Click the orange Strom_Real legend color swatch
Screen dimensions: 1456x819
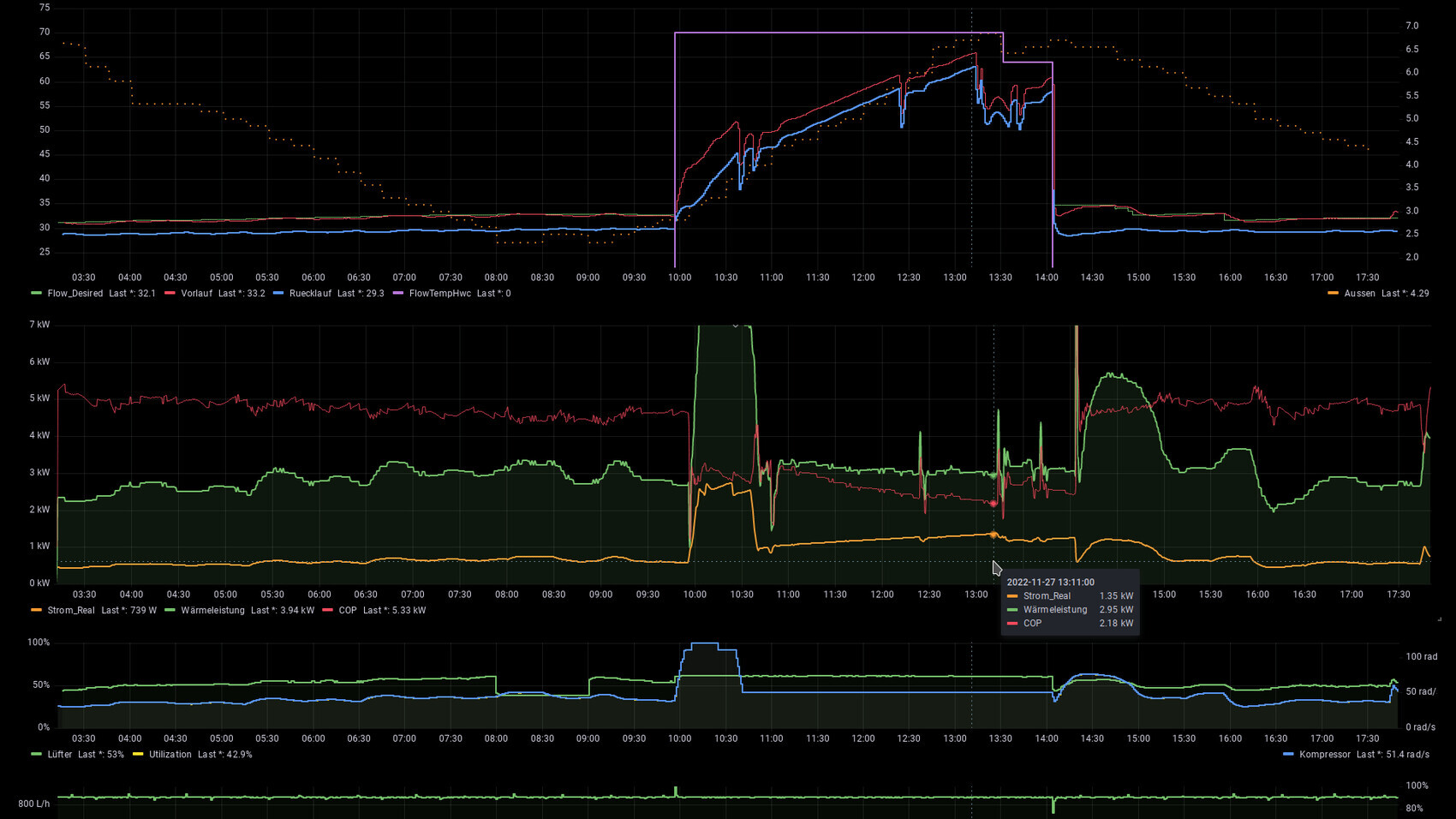pyautogui.click(x=36, y=611)
